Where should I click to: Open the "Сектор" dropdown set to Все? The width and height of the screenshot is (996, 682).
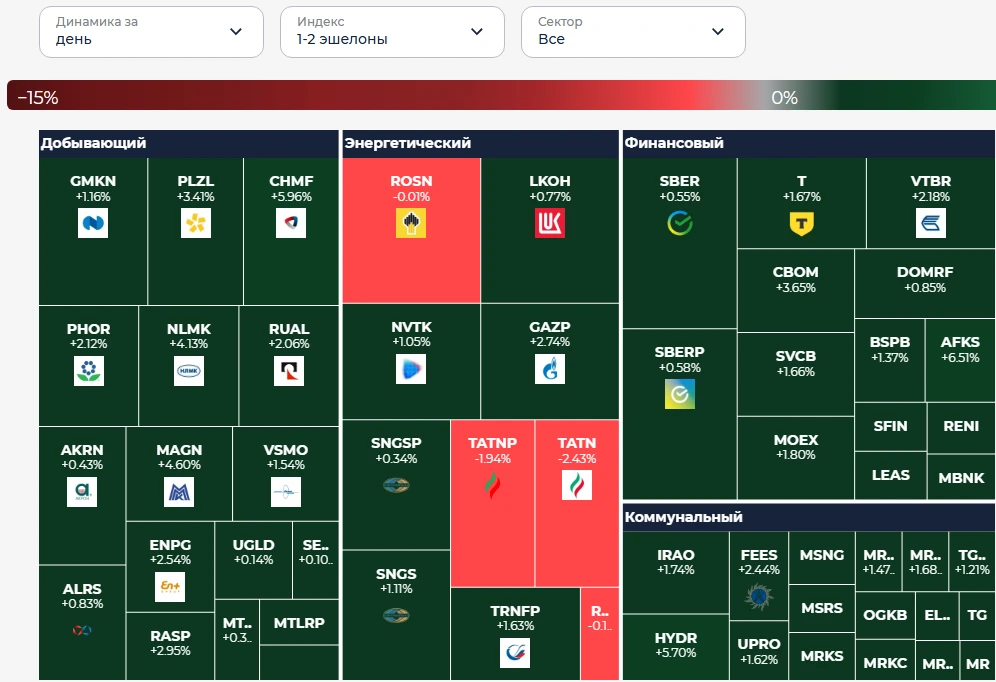click(633, 32)
